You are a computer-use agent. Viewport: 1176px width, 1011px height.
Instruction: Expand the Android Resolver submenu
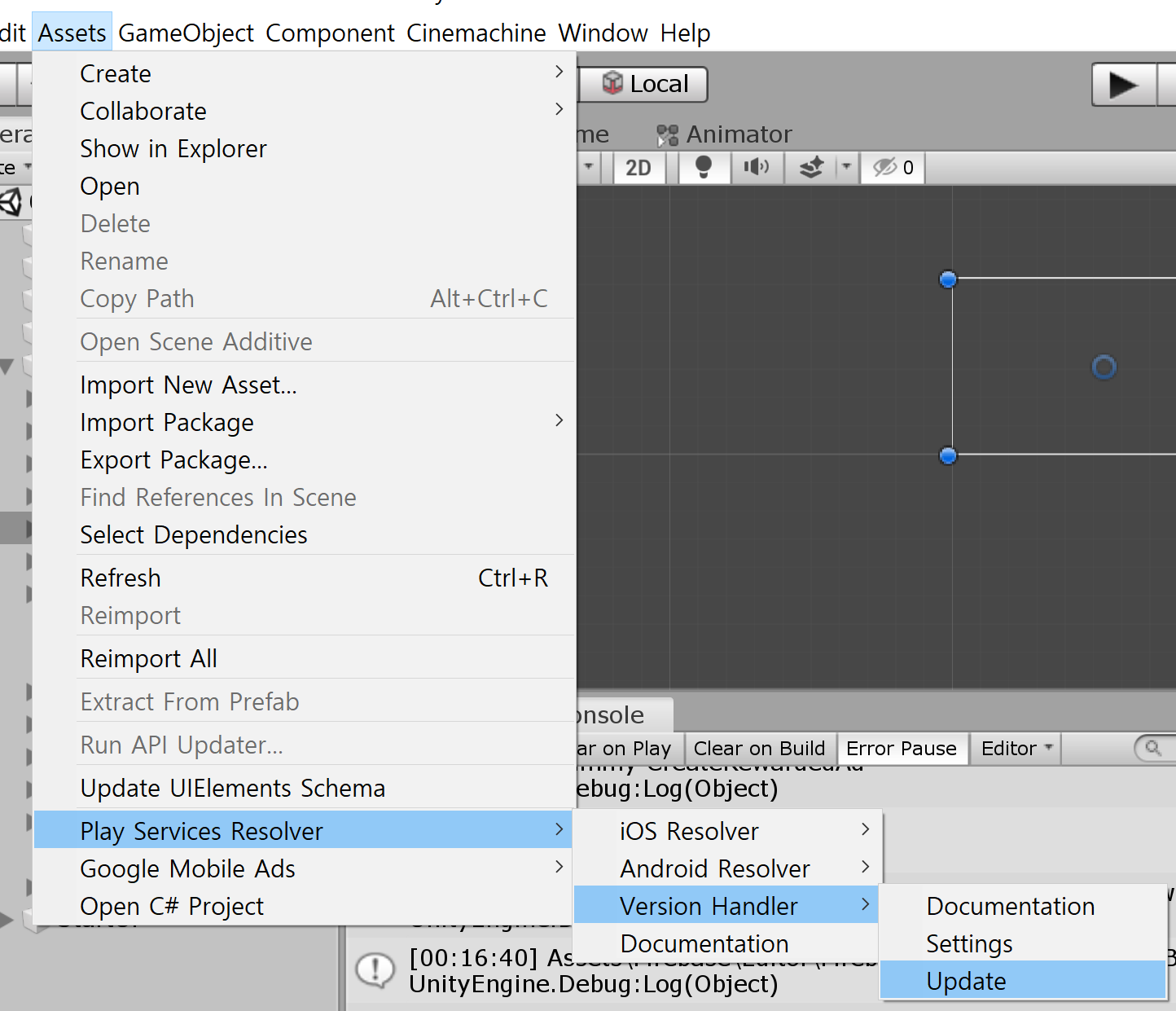(x=727, y=868)
